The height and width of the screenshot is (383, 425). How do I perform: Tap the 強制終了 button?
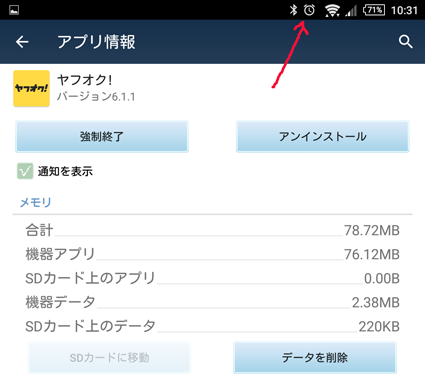click(x=102, y=137)
